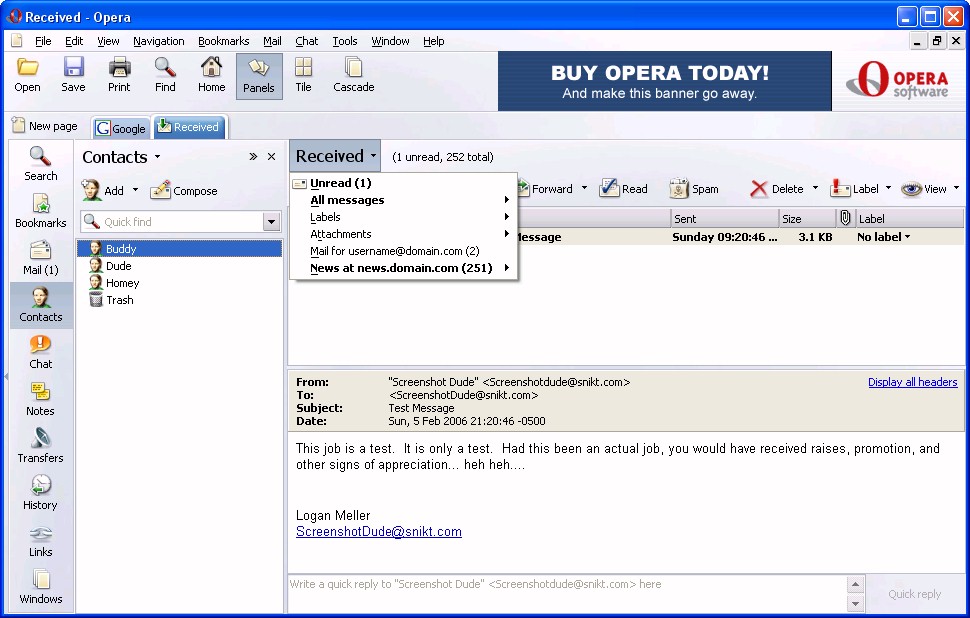Open the History panel in sidebar

(41, 493)
